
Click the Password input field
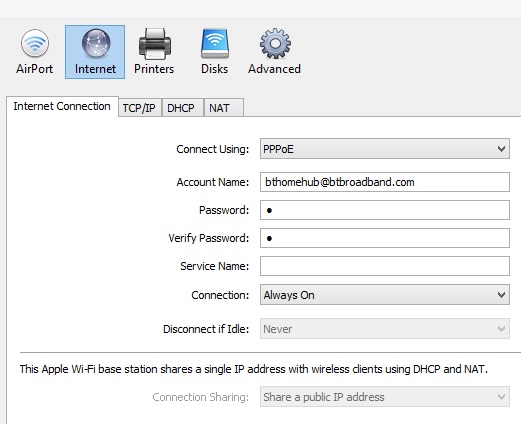click(385, 210)
